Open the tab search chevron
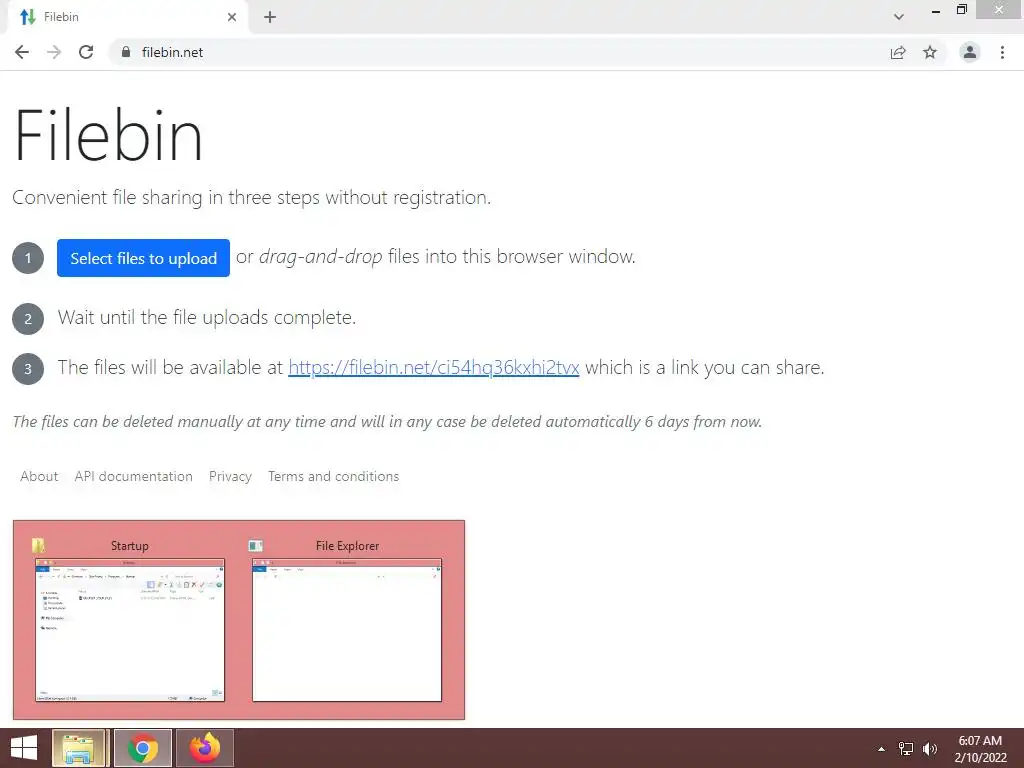Image resolution: width=1024 pixels, height=768 pixels. (899, 17)
